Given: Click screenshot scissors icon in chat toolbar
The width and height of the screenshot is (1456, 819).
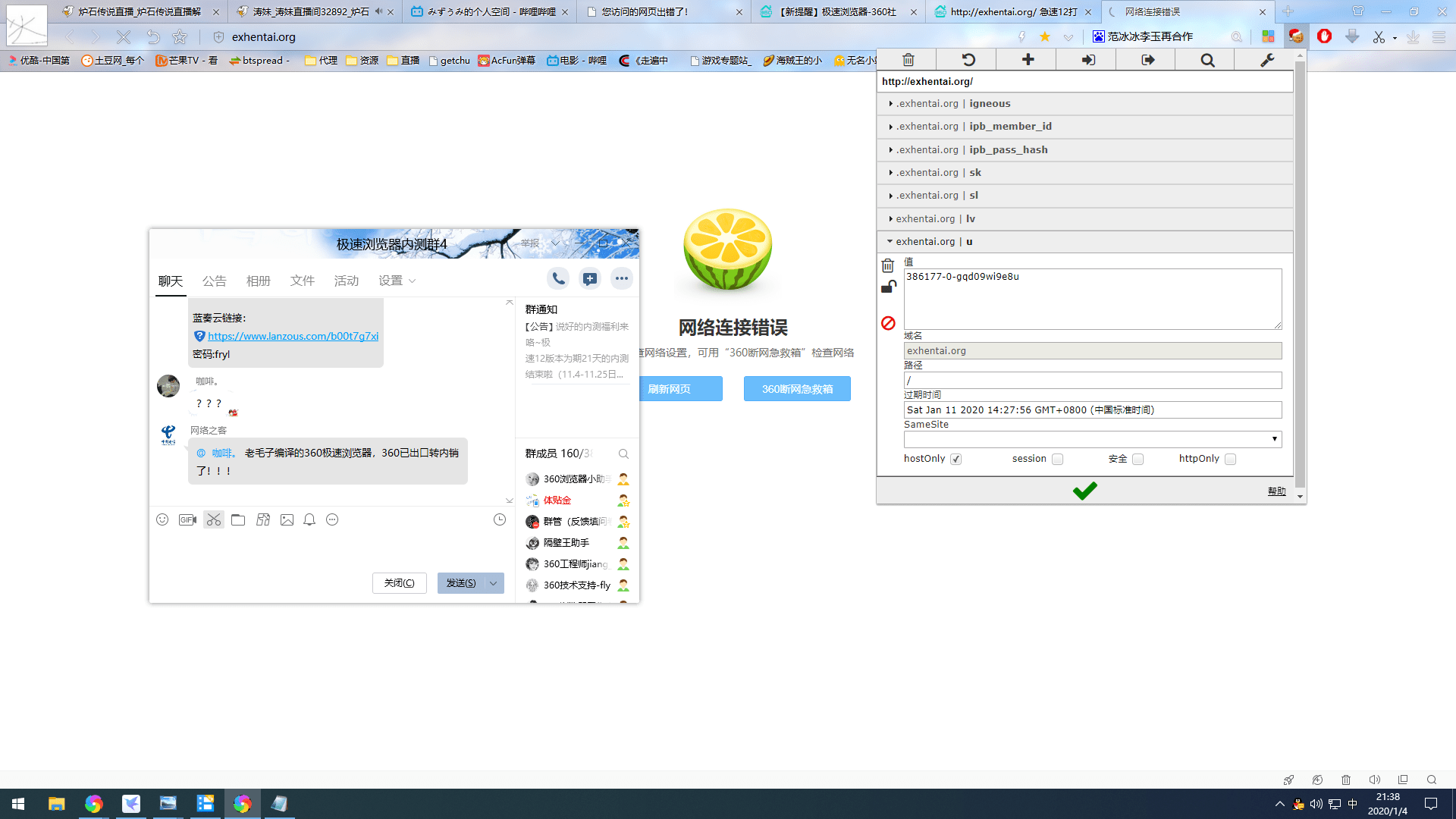Looking at the screenshot, I should [214, 519].
